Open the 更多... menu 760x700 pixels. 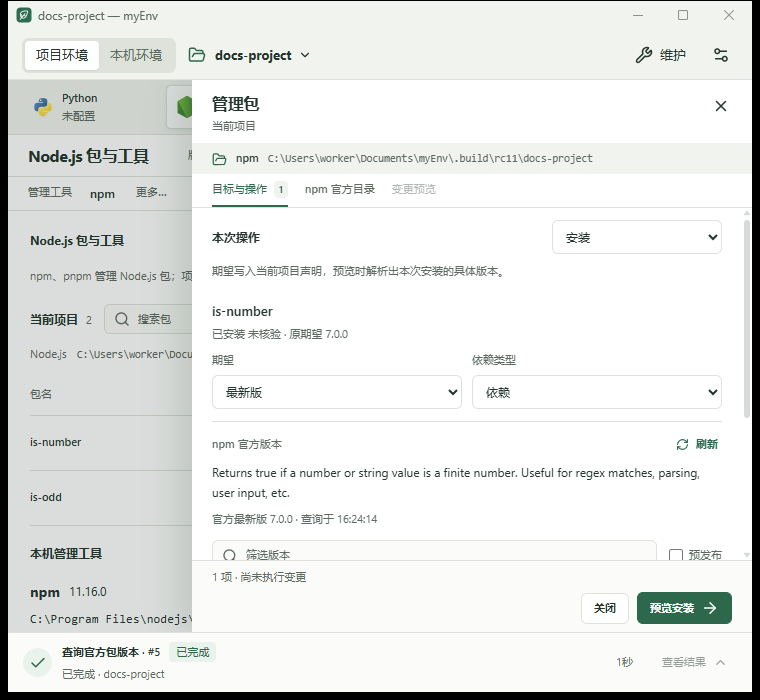click(151, 192)
